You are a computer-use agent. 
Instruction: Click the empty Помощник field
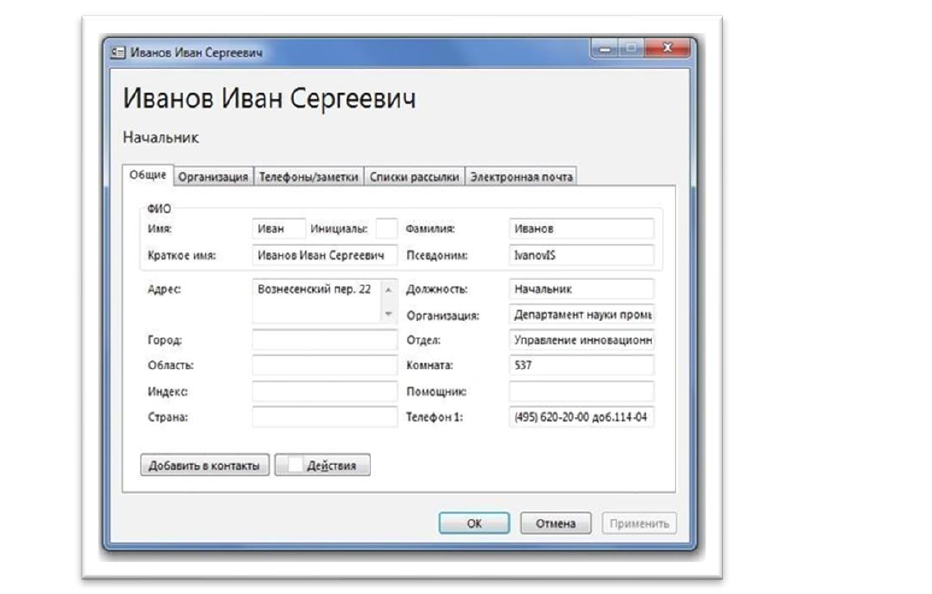[580, 391]
